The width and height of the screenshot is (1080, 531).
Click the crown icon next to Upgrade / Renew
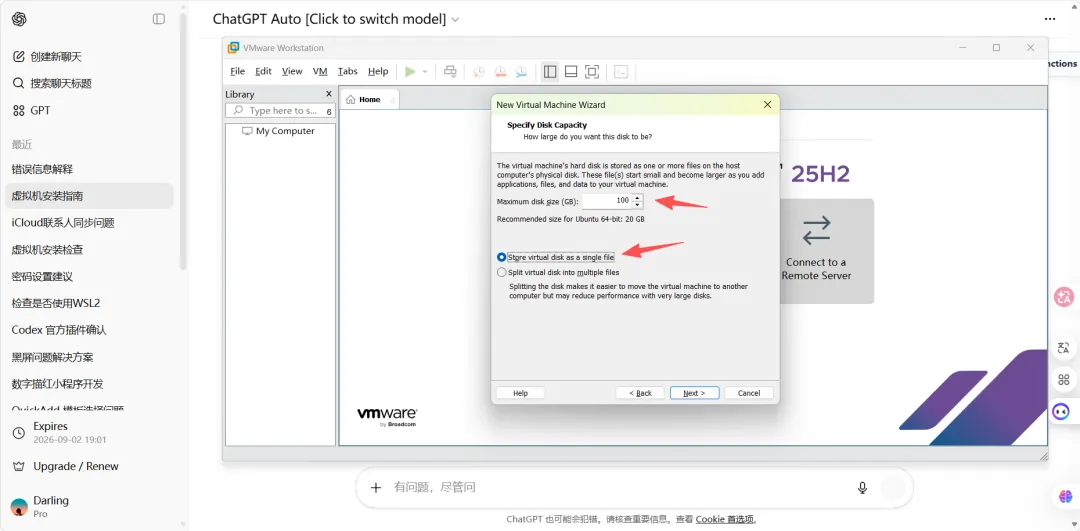tap(19, 466)
